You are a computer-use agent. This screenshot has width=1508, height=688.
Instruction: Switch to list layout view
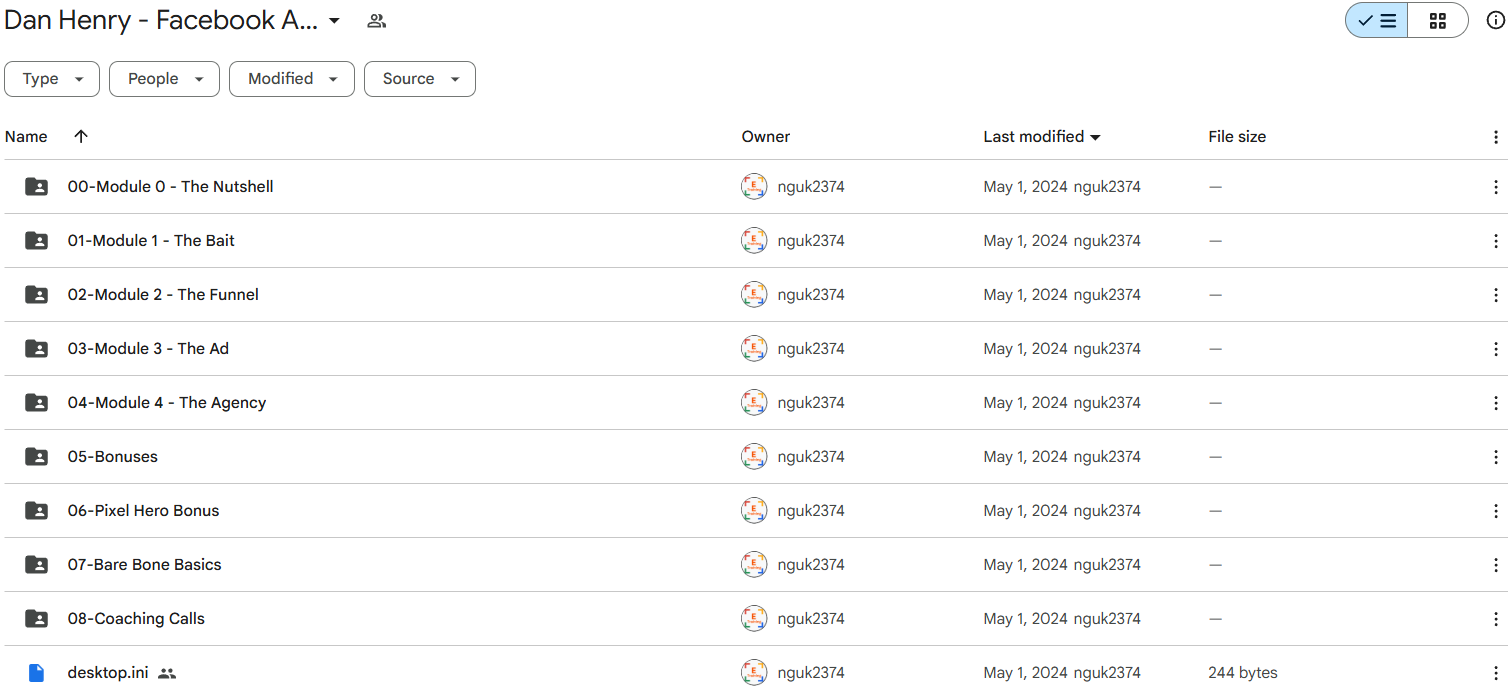tap(1377, 21)
